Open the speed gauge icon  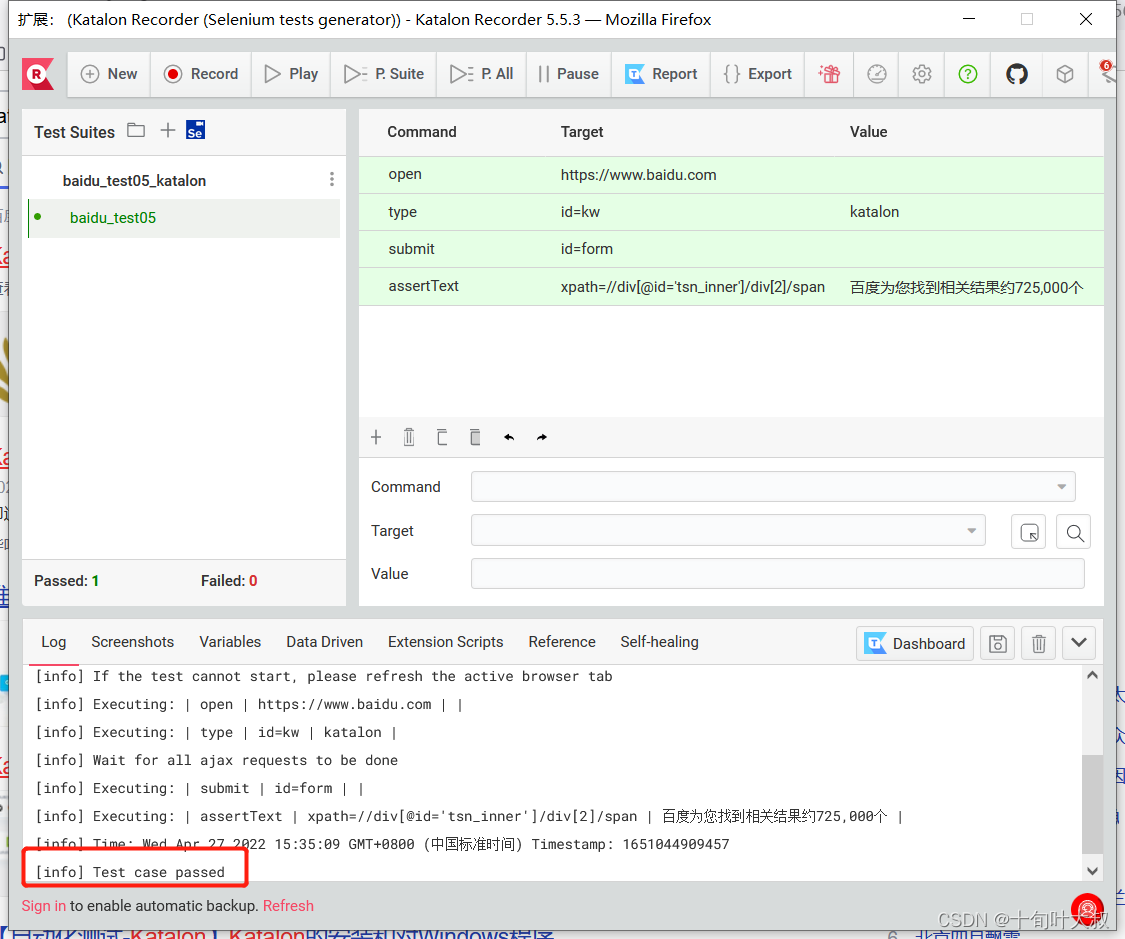(x=877, y=74)
